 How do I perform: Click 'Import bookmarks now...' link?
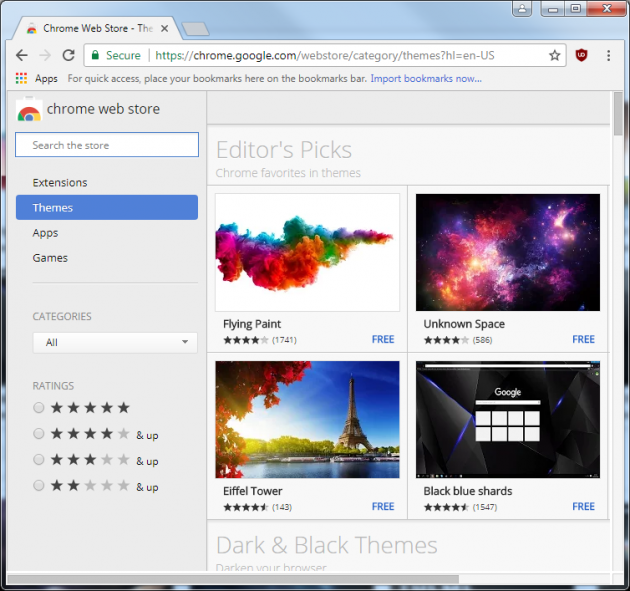tap(426, 78)
